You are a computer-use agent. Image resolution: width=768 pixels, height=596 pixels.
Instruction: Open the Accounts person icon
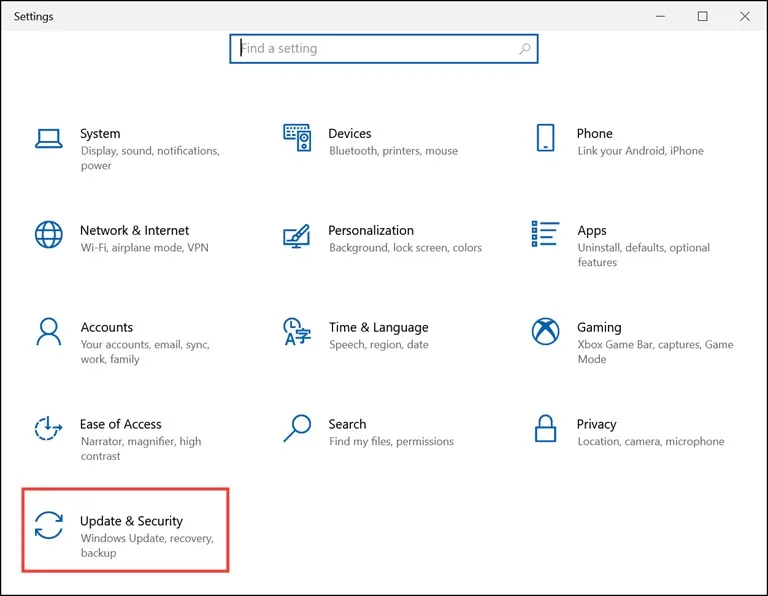tap(48, 332)
